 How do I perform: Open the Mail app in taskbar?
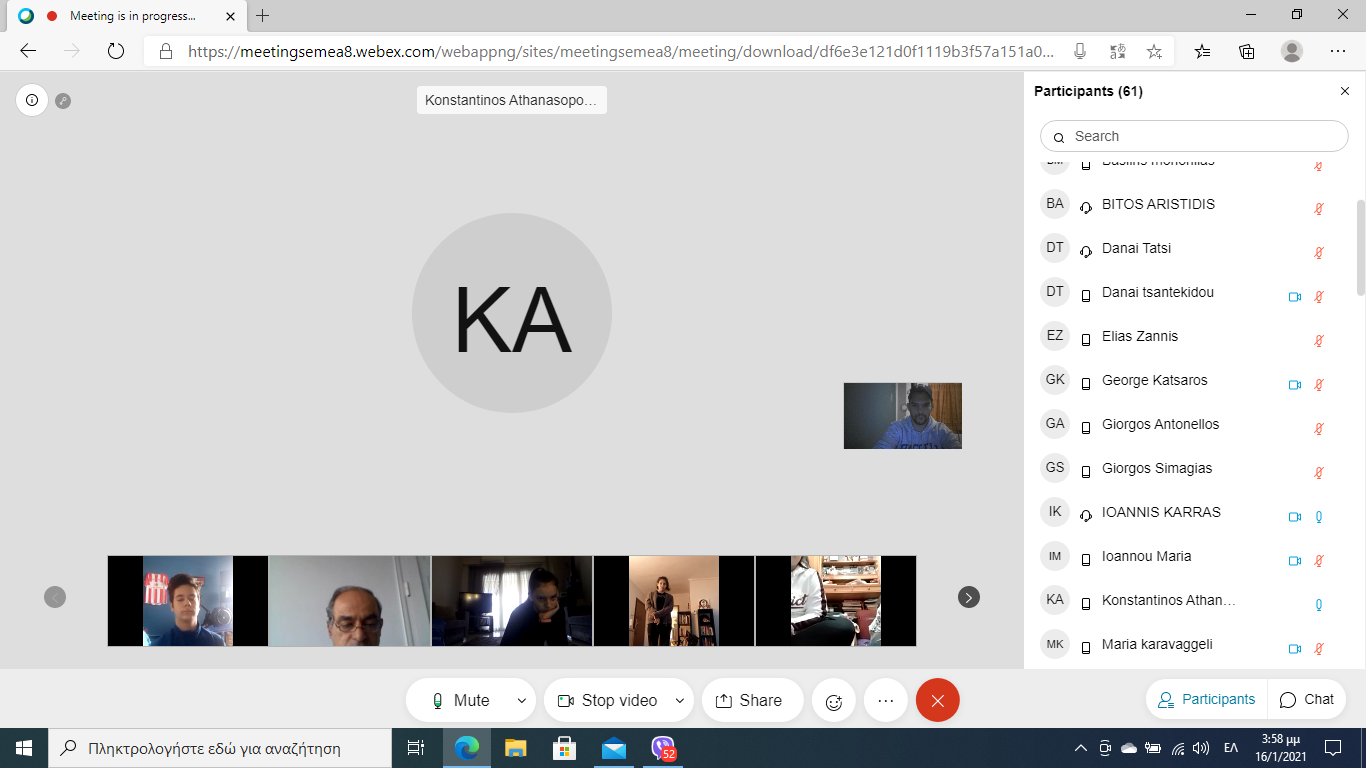(x=613, y=747)
